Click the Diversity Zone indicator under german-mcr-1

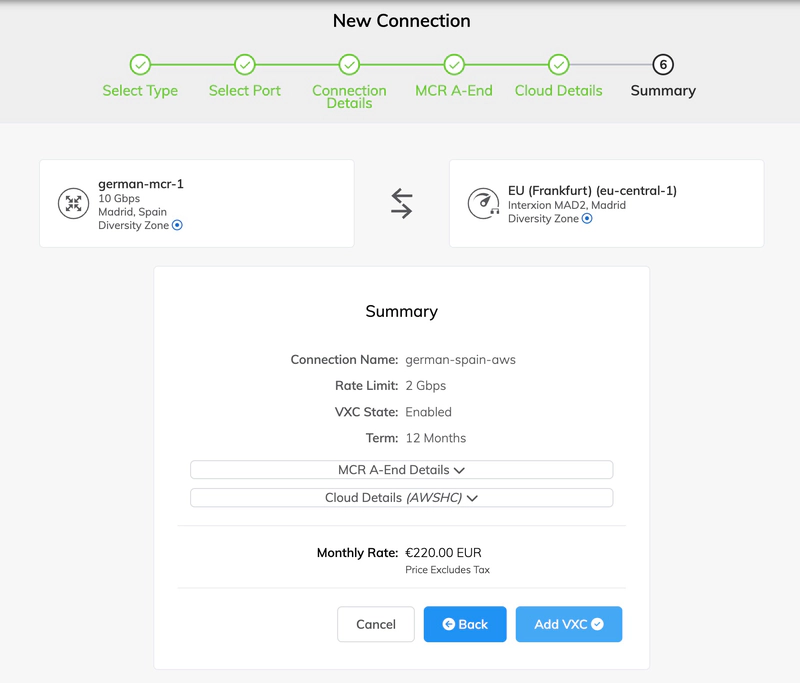(177, 226)
